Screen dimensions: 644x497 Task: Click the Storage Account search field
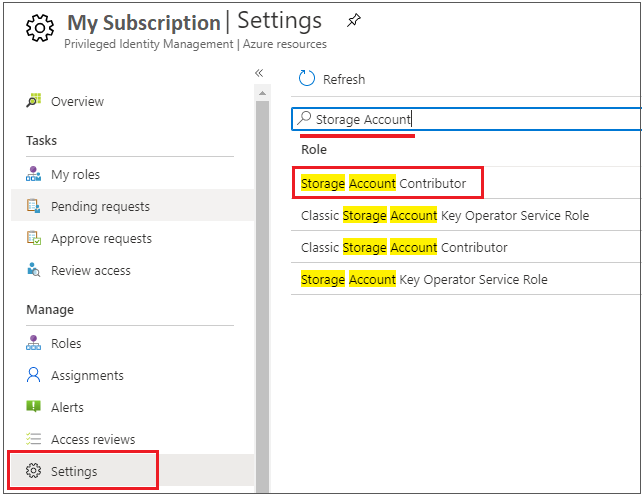(466, 119)
